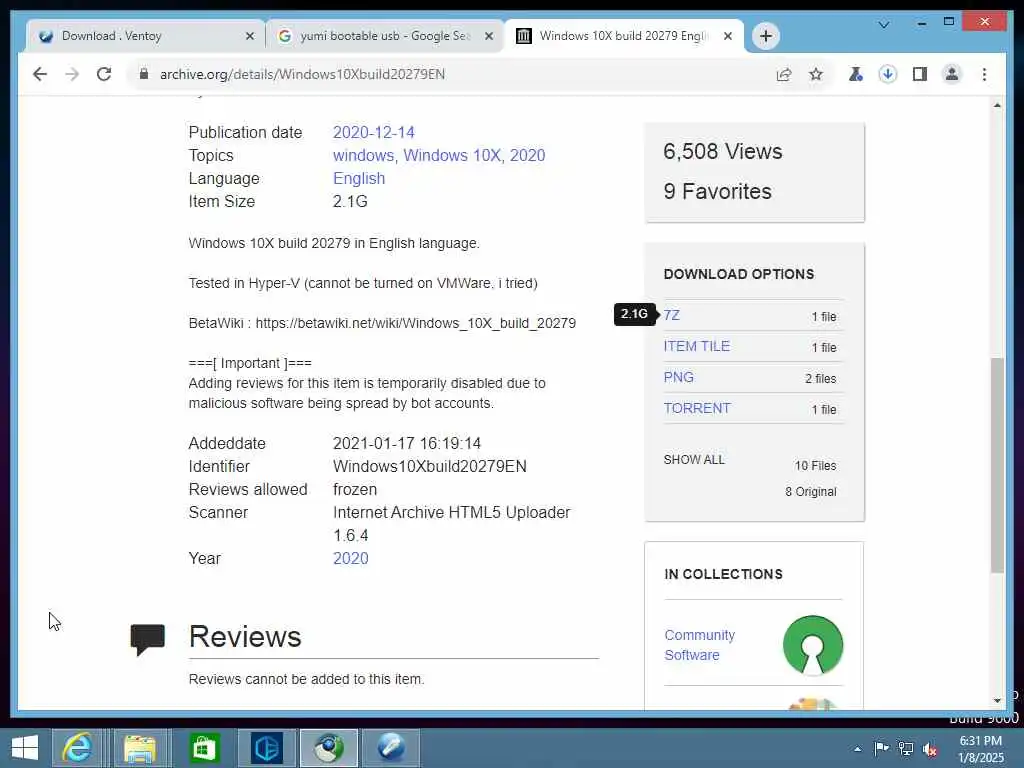Click the 9 Favorites text
1024x768 pixels.
click(717, 191)
